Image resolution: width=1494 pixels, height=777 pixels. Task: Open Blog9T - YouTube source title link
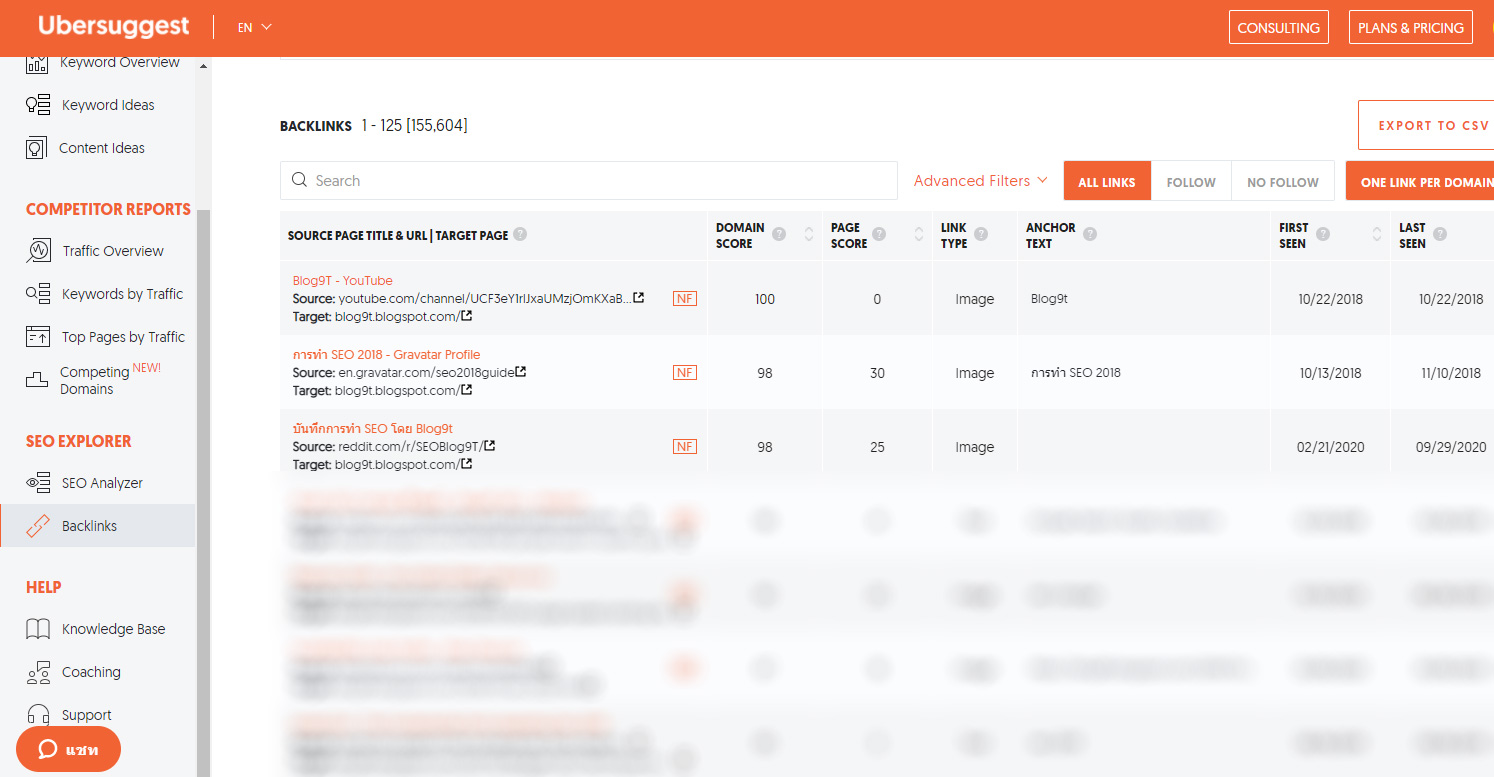pos(343,281)
